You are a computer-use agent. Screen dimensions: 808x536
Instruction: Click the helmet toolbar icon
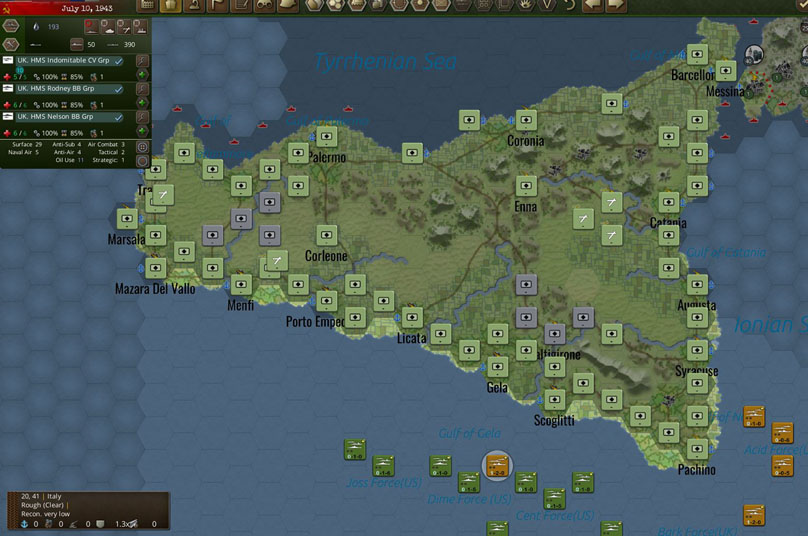coord(288,5)
